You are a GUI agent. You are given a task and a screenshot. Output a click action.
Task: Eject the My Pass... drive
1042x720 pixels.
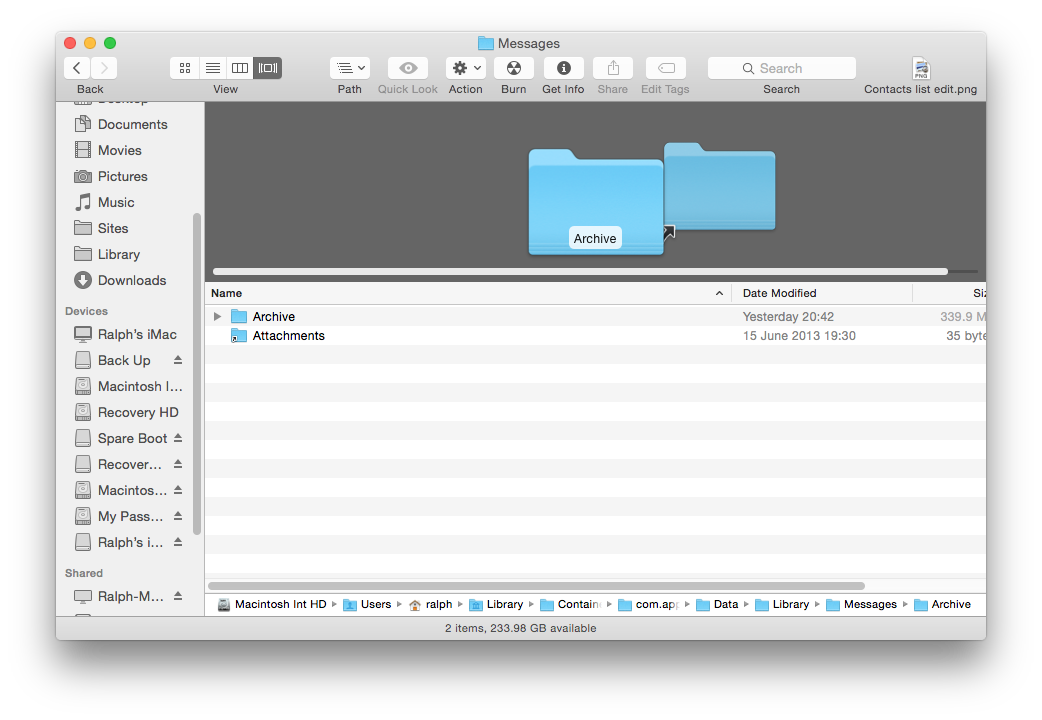pos(178,516)
